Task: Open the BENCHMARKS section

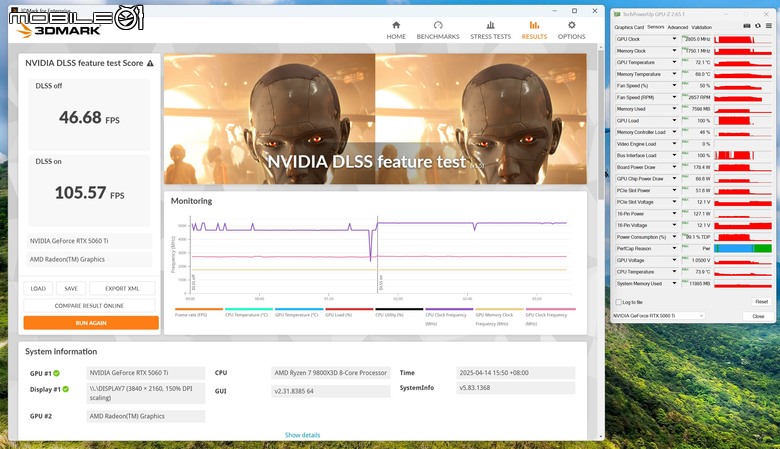Action: (438, 30)
